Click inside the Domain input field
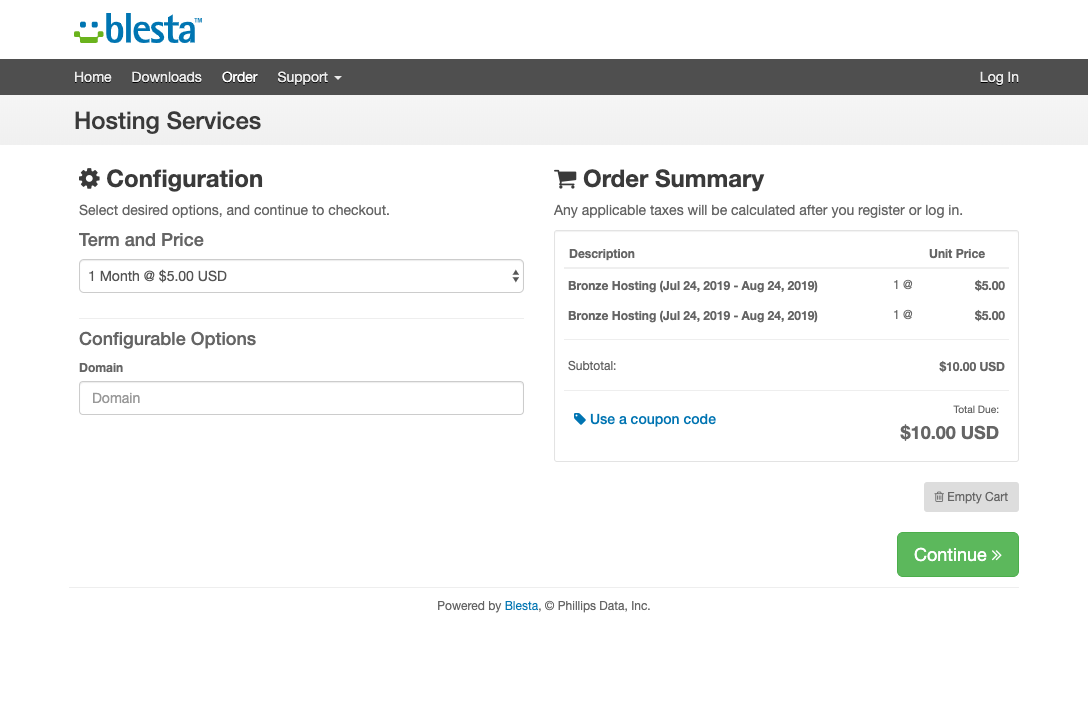This screenshot has height=726, width=1088. 301,398
